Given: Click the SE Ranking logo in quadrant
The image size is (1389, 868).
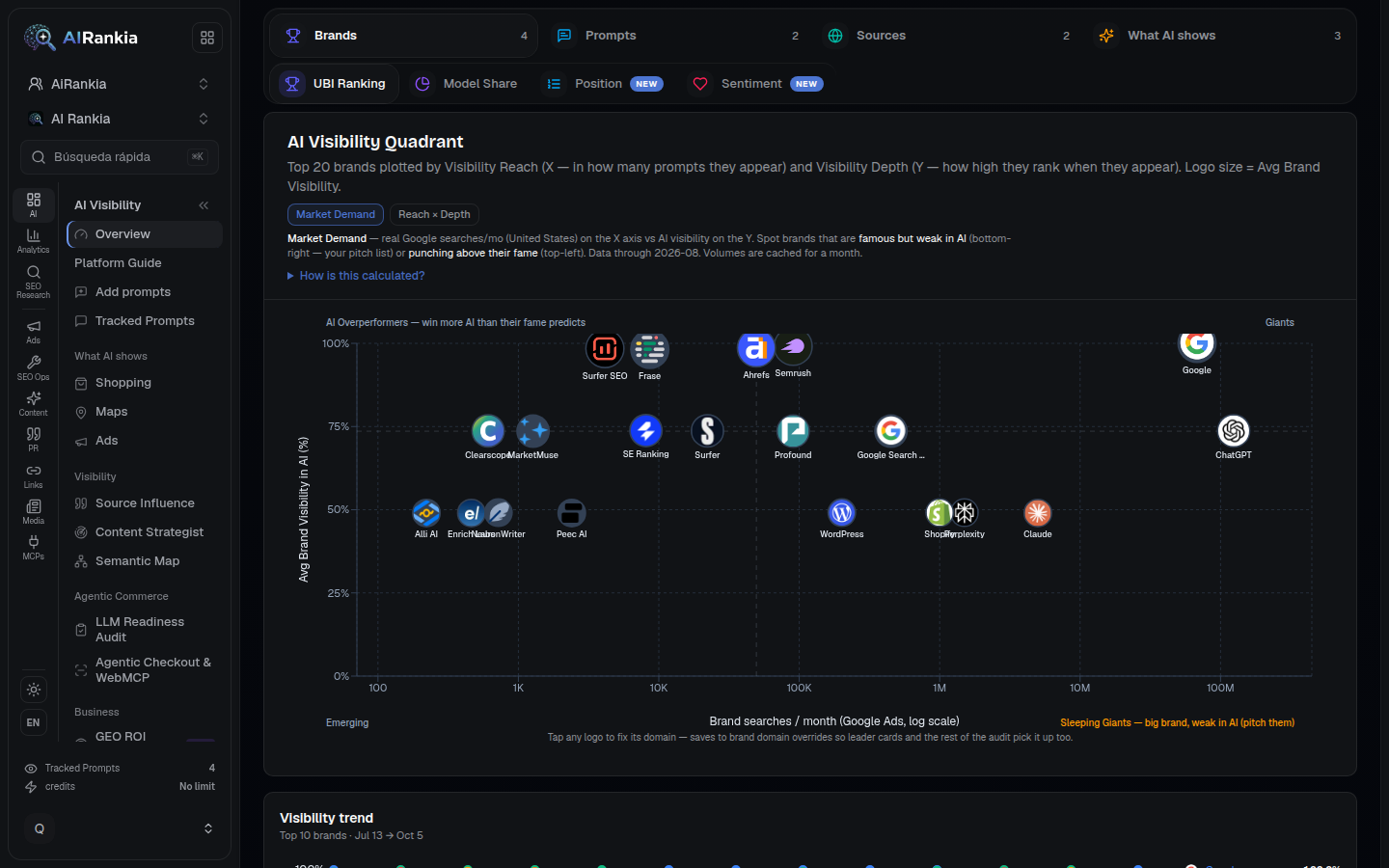Looking at the screenshot, I should coord(646,430).
